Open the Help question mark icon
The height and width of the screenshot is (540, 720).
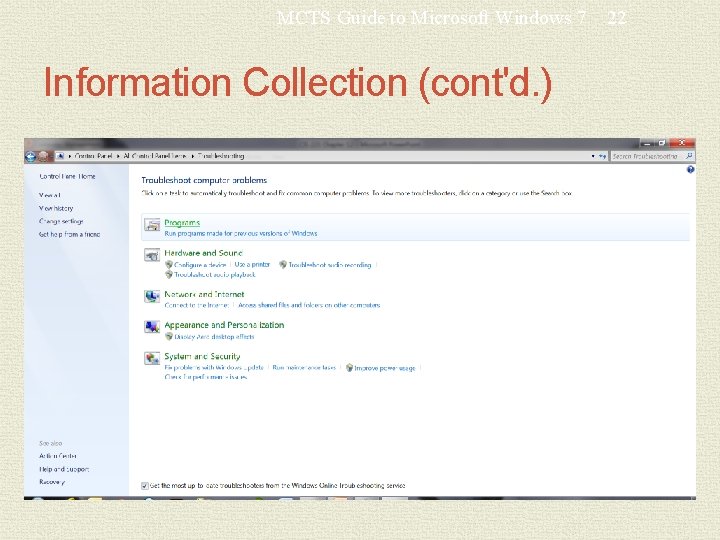point(690,169)
